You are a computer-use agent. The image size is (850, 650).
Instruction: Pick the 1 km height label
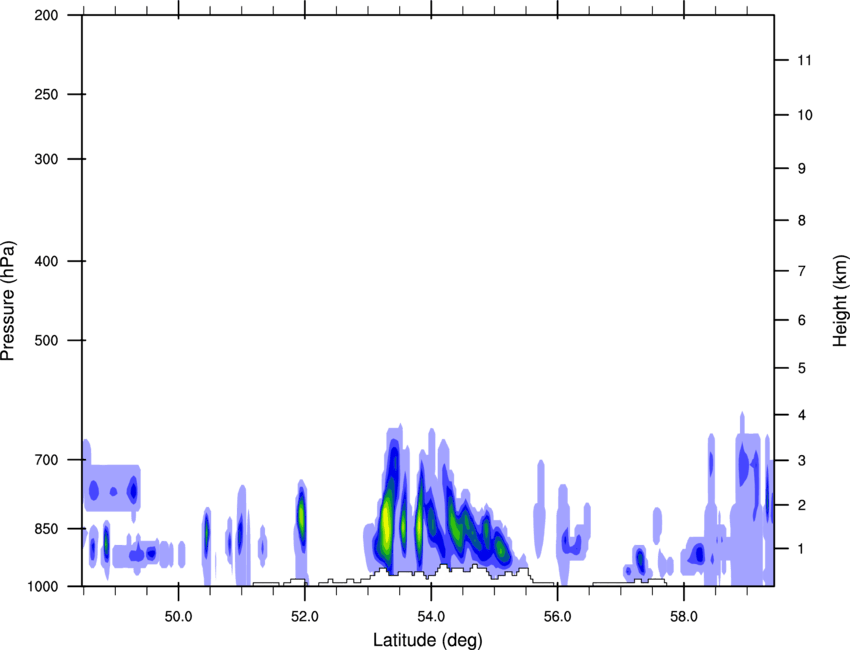(802, 549)
